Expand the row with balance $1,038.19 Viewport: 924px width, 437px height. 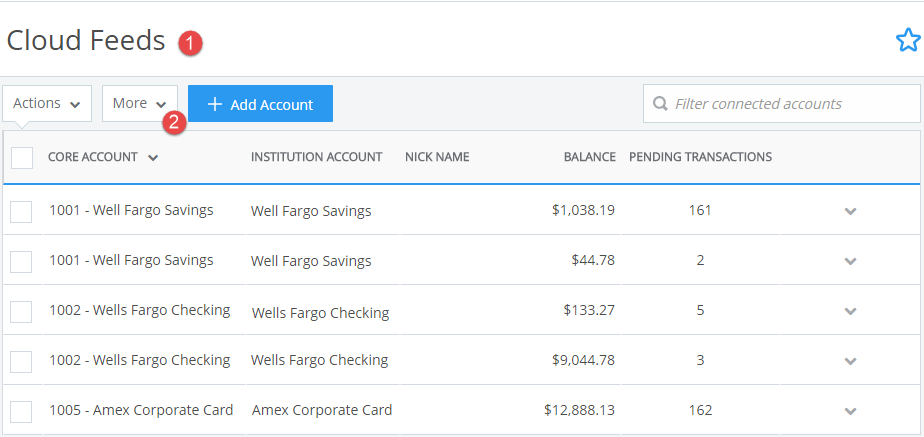tap(850, 211)
